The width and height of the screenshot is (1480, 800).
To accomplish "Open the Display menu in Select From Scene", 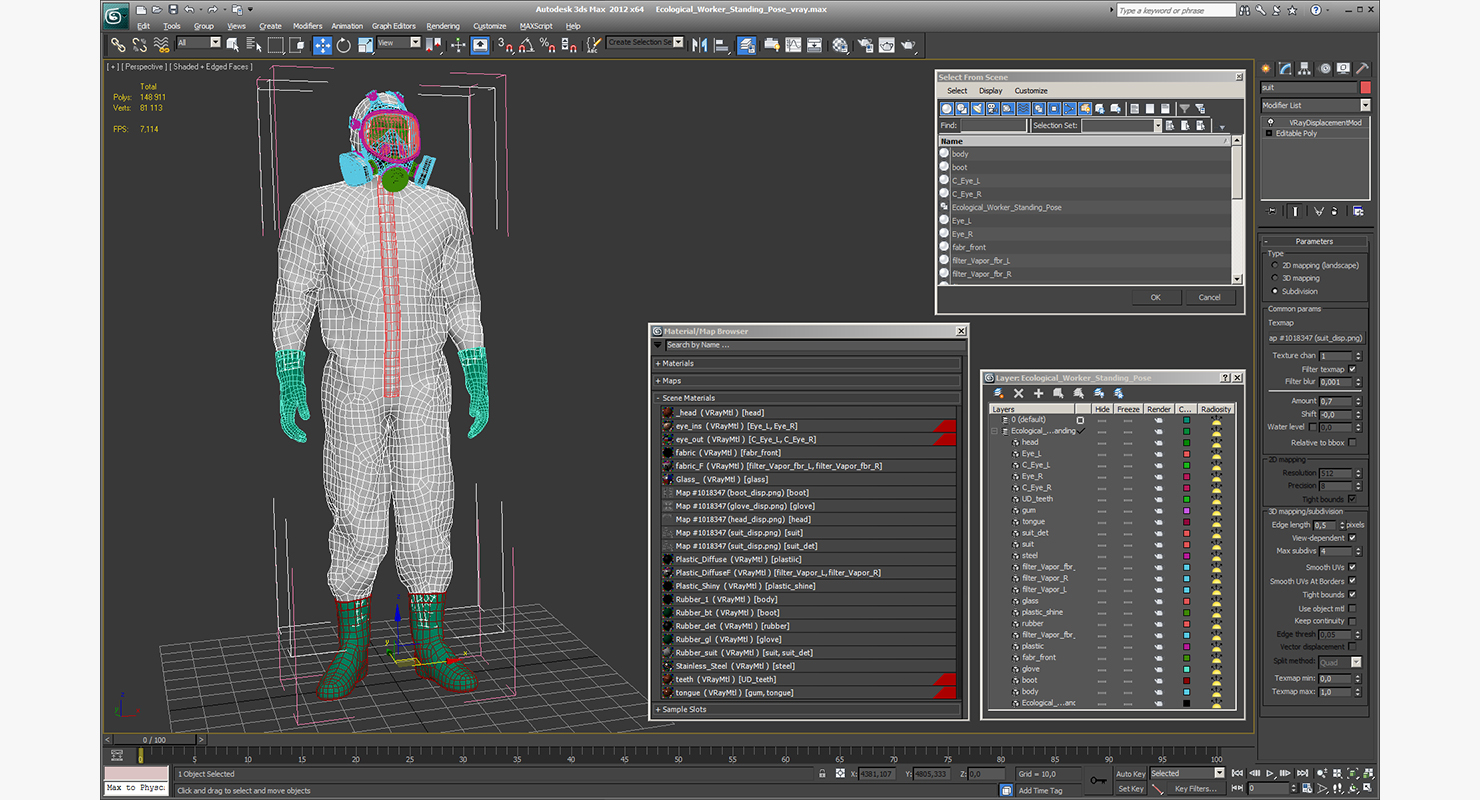I will [x=990, y=91].
